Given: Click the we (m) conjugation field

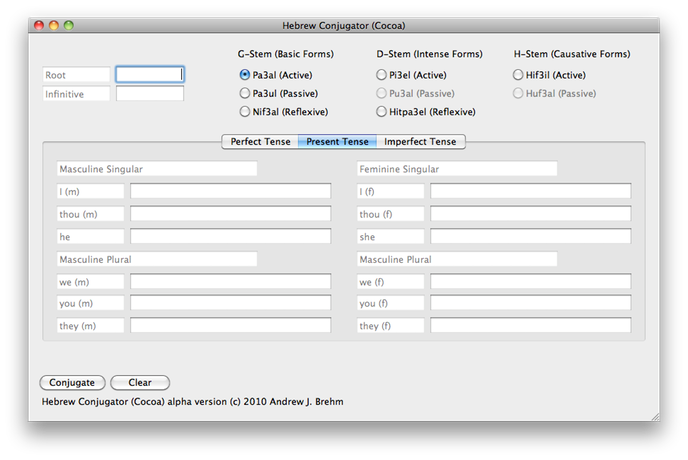Looking at the screenshot, I should click(x=230, y=281).
